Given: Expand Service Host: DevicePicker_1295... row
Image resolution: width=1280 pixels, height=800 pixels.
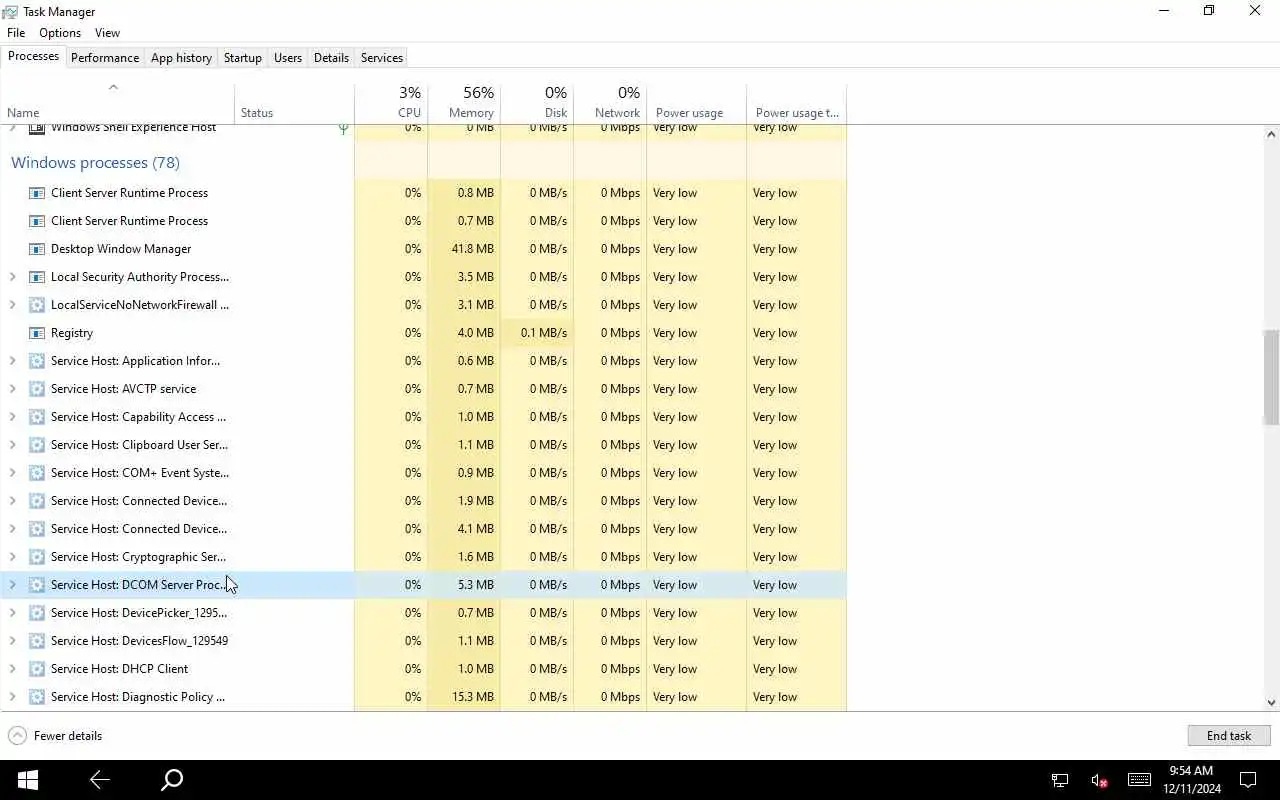Looking at the screenshot, I should tap(12, 613).
